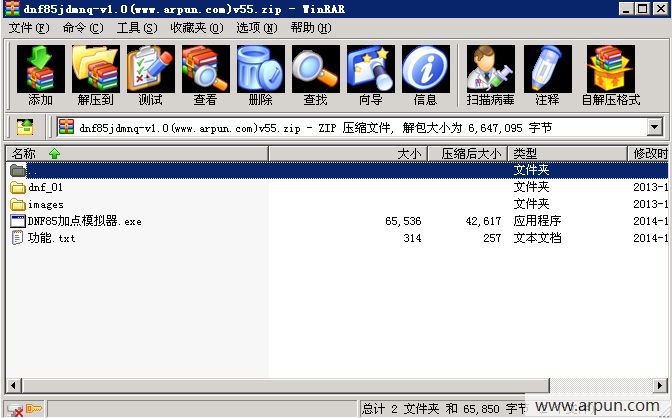Viewport: 672px width, 418px height.
Task: Open the 帮助(H) menu
Action: [311, 28]
